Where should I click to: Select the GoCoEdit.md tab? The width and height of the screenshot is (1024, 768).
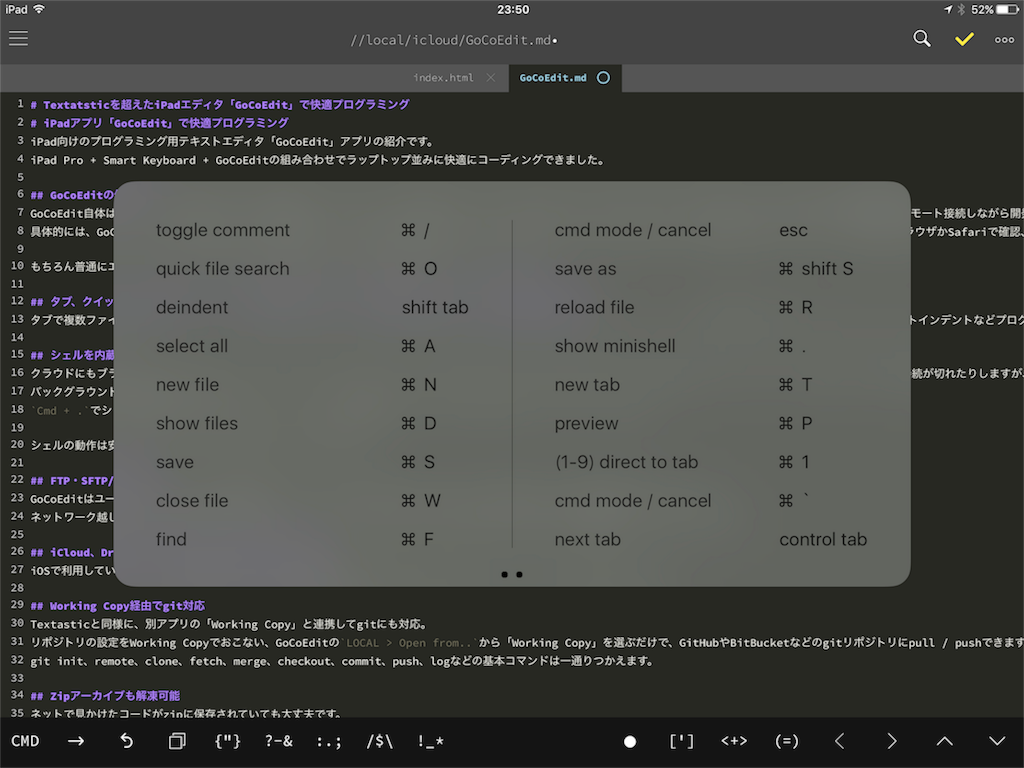click(x=552, y=78)
